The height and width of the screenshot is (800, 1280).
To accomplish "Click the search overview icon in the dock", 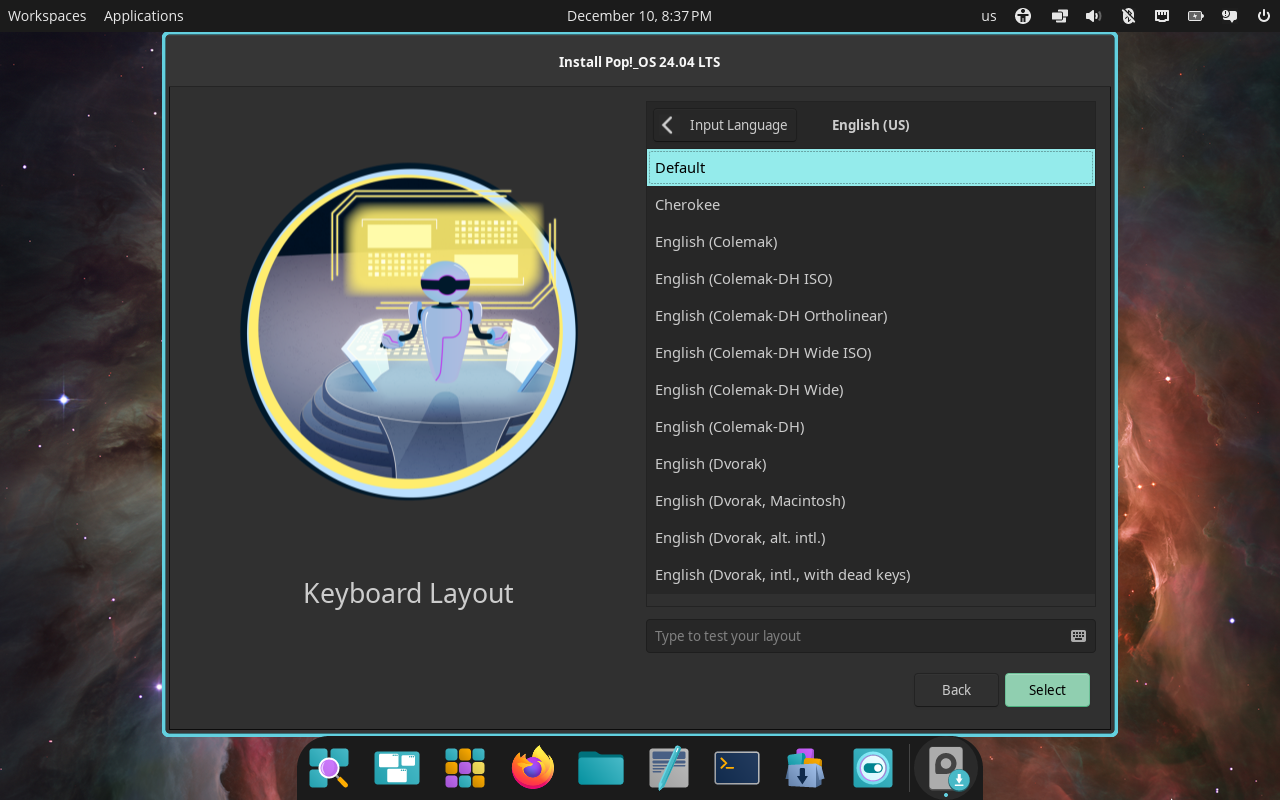I will click(328, 767).
